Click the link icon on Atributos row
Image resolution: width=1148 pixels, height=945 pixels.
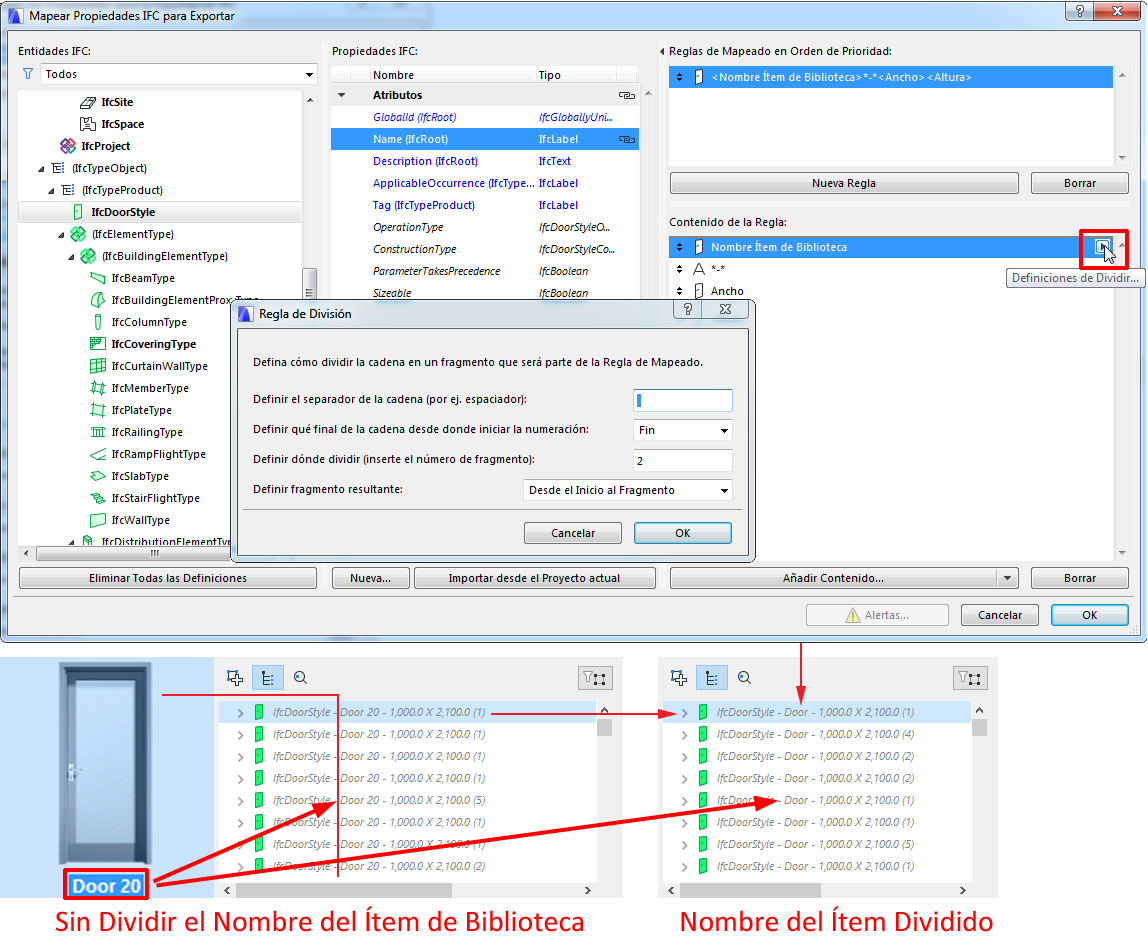coord(627,95)
